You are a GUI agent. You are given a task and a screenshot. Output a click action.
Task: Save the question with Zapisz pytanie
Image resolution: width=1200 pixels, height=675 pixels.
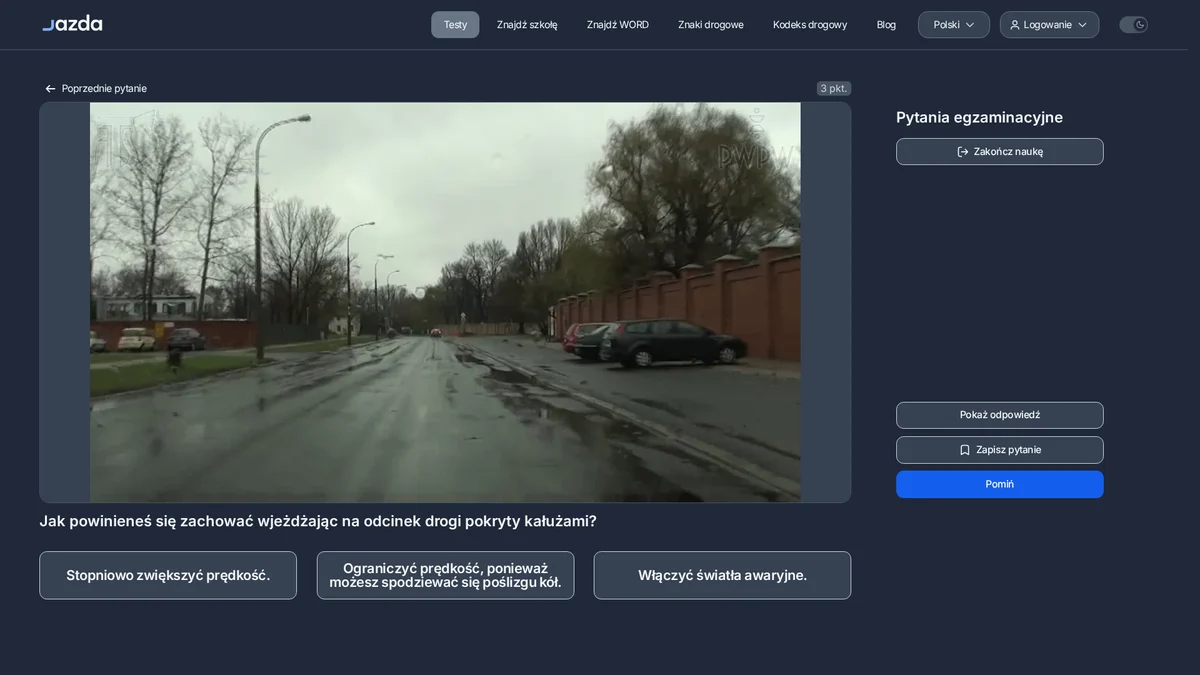point(1000,450)
